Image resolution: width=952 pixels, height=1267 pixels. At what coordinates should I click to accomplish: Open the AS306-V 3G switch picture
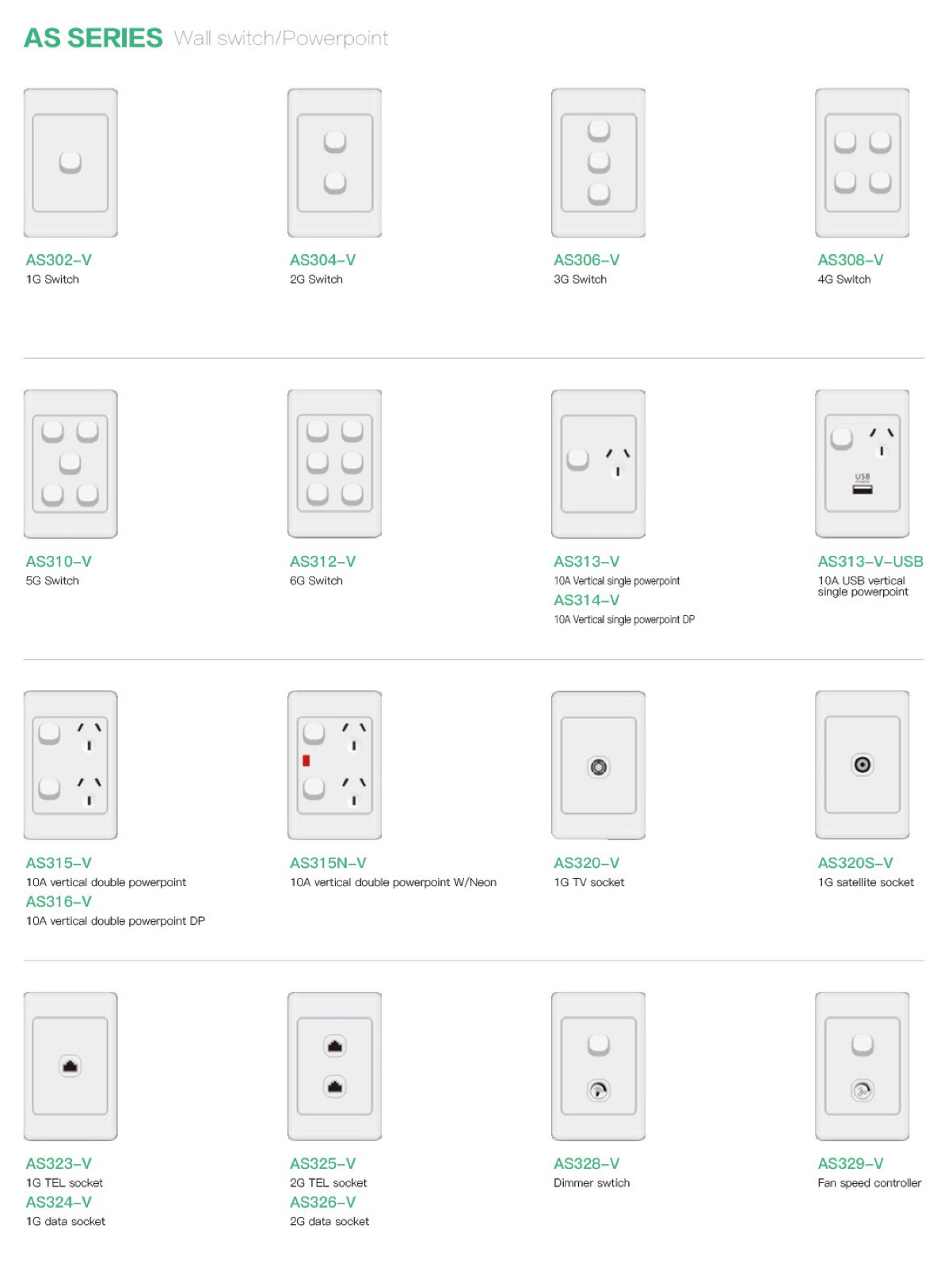click(599, 163)
